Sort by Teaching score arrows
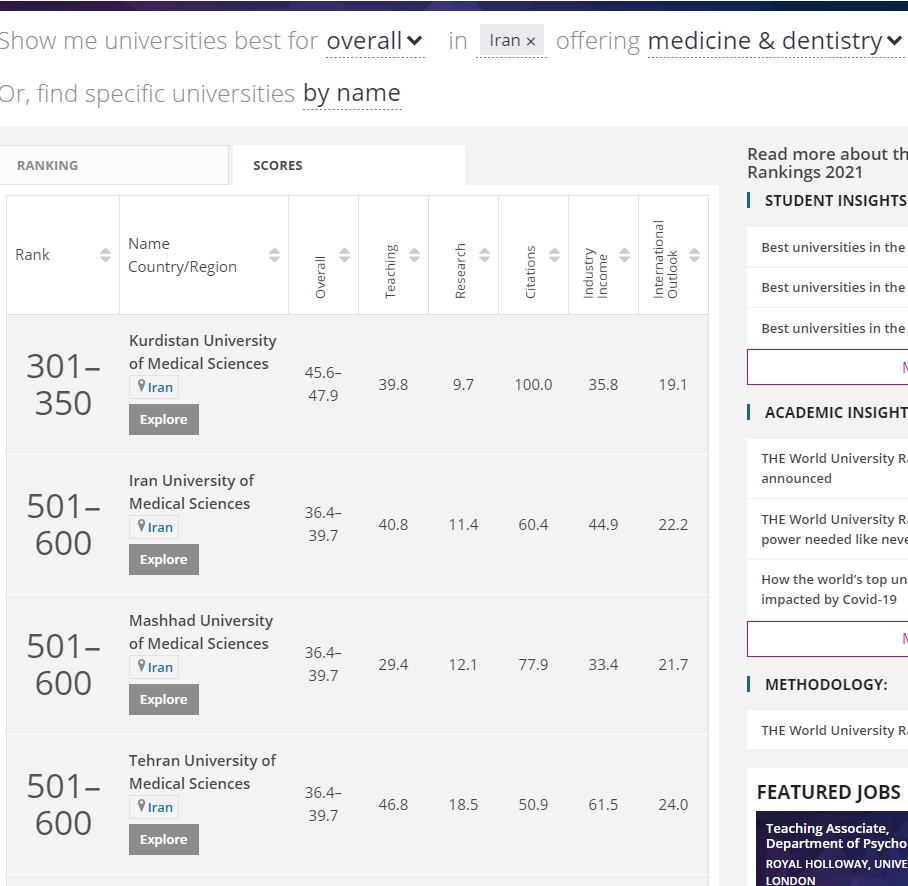Viewport: 908px width, 886px height. [x=415, y=255]
